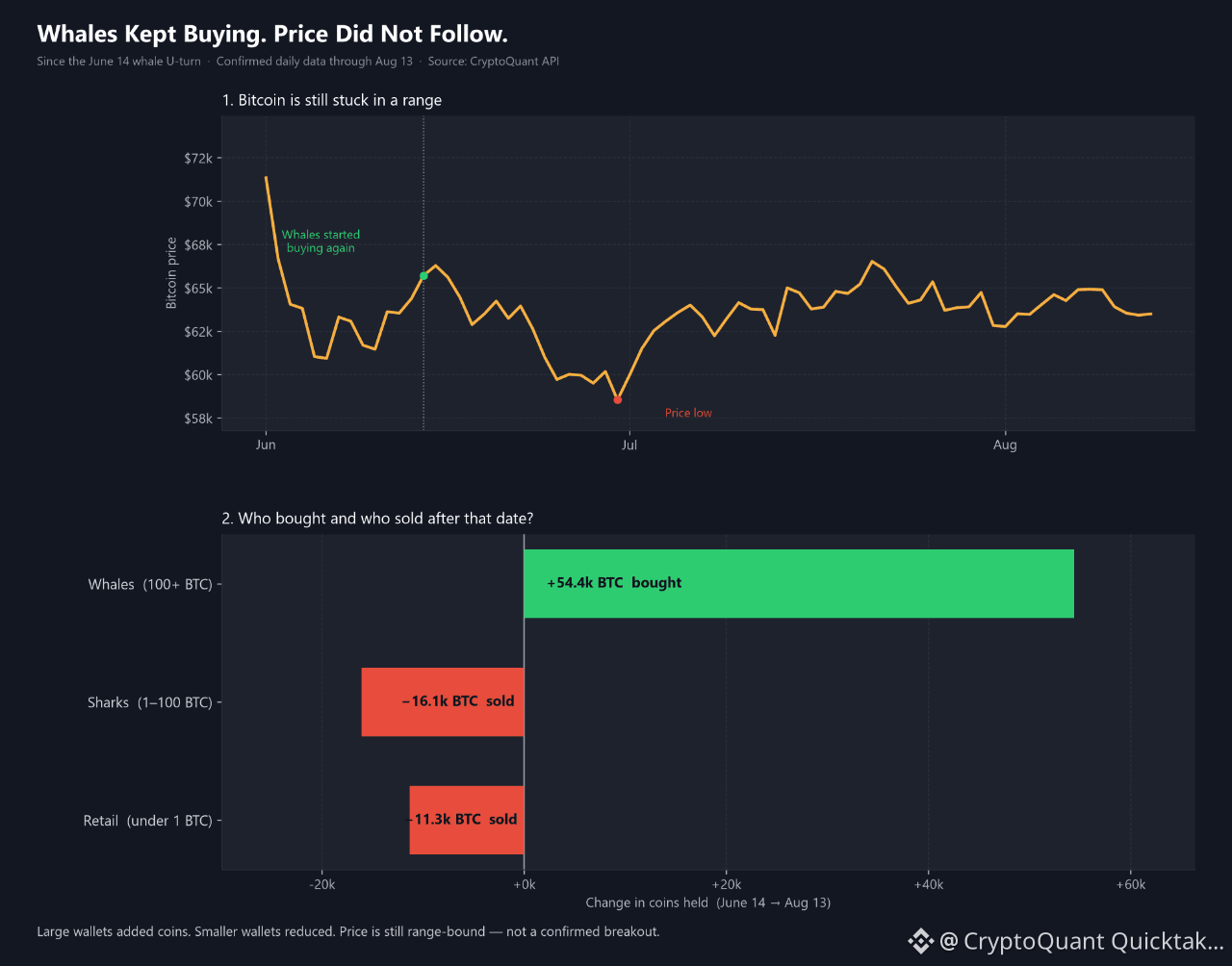Select the red Sharks sold bar
This screenshot has height=966, width=1232.
[x=443, y=701]
